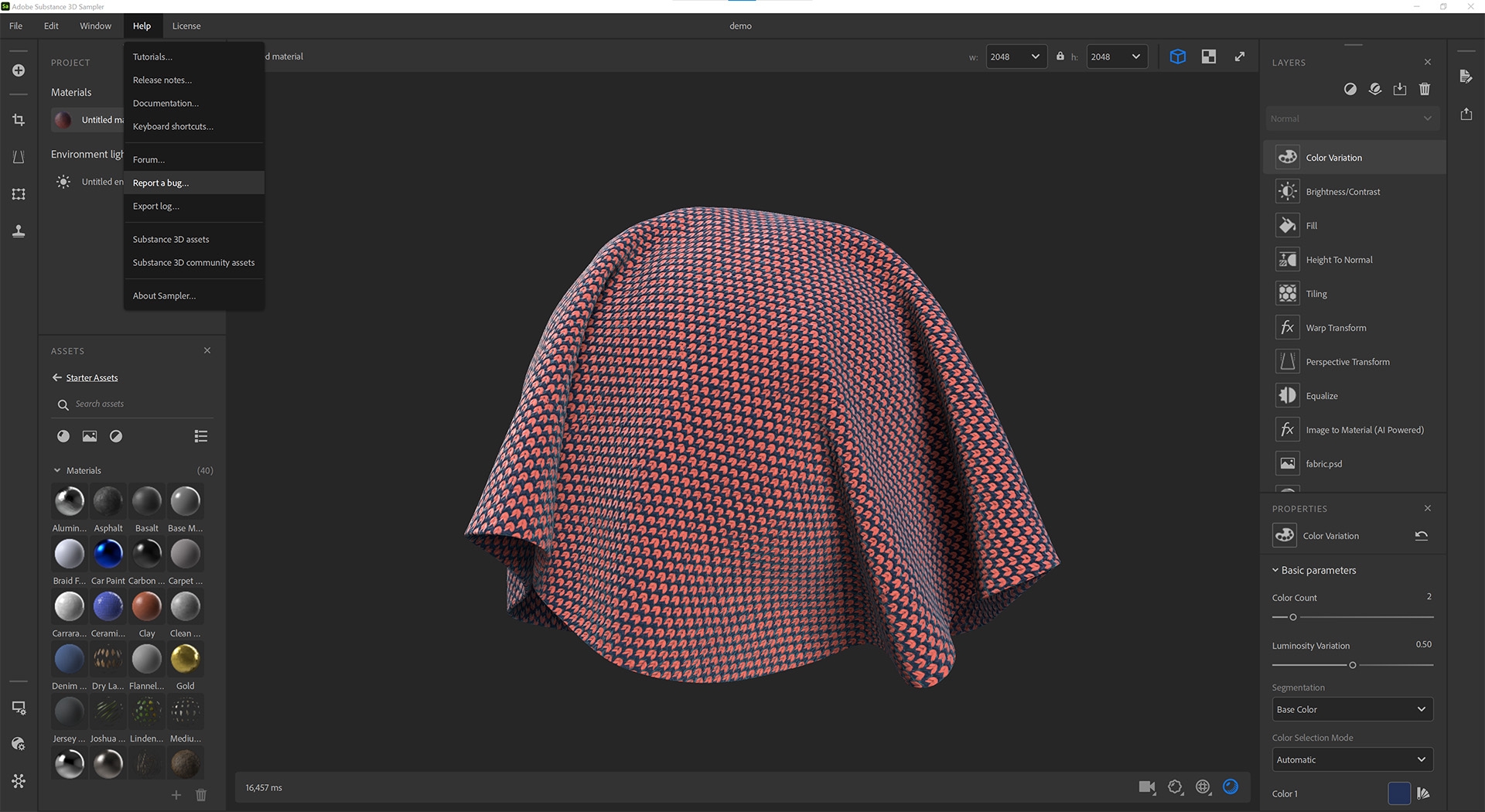The height and width of the screenshot is (812, 1485).
Task: Open the width resolution dropdown
Action: [1016, 56]
